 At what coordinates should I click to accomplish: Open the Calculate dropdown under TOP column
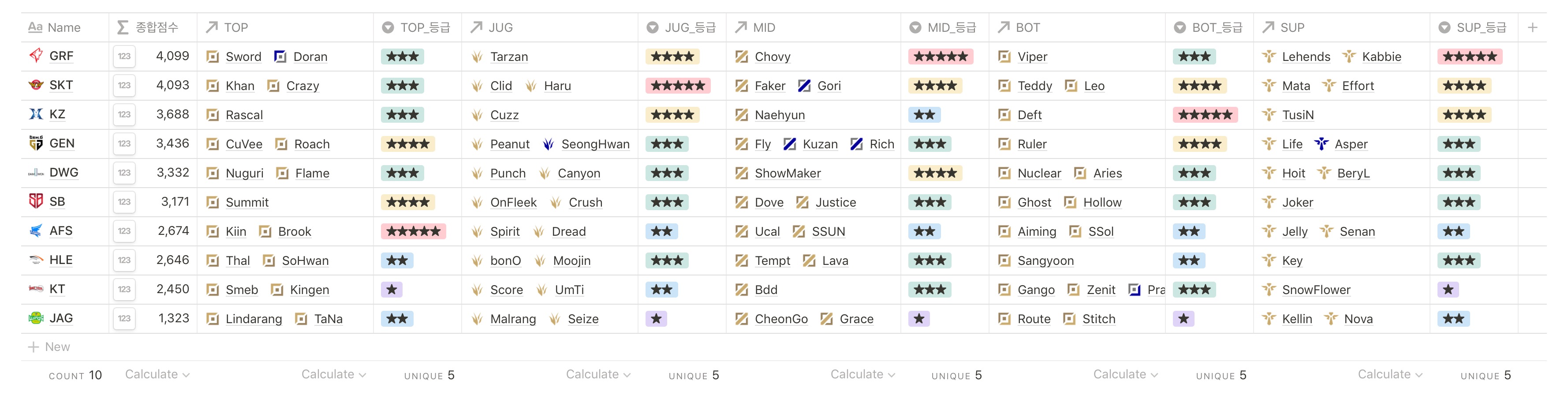pos(333,375)
